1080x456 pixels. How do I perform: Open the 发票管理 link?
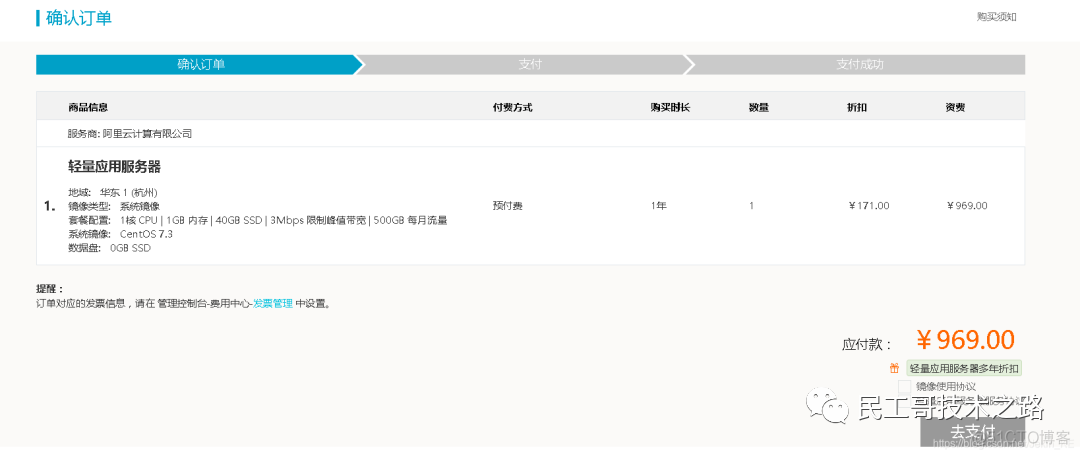273,303
